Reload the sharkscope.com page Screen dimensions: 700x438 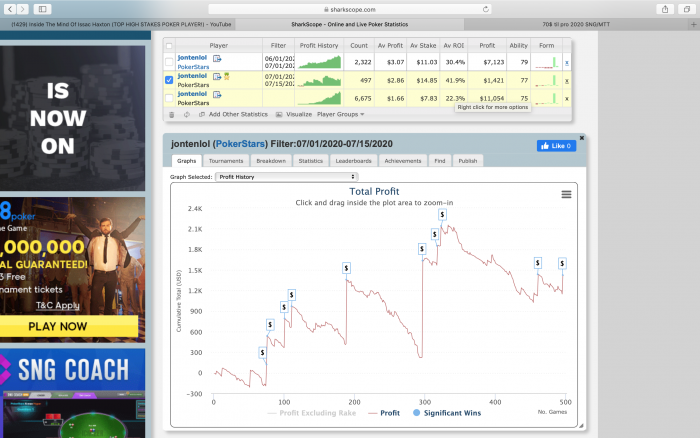coord(486,9)
